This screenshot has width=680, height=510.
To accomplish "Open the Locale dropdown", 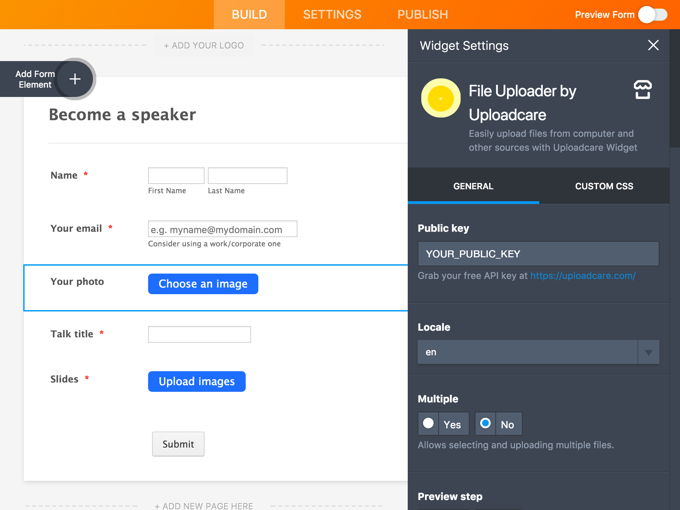I will [527, 352].
